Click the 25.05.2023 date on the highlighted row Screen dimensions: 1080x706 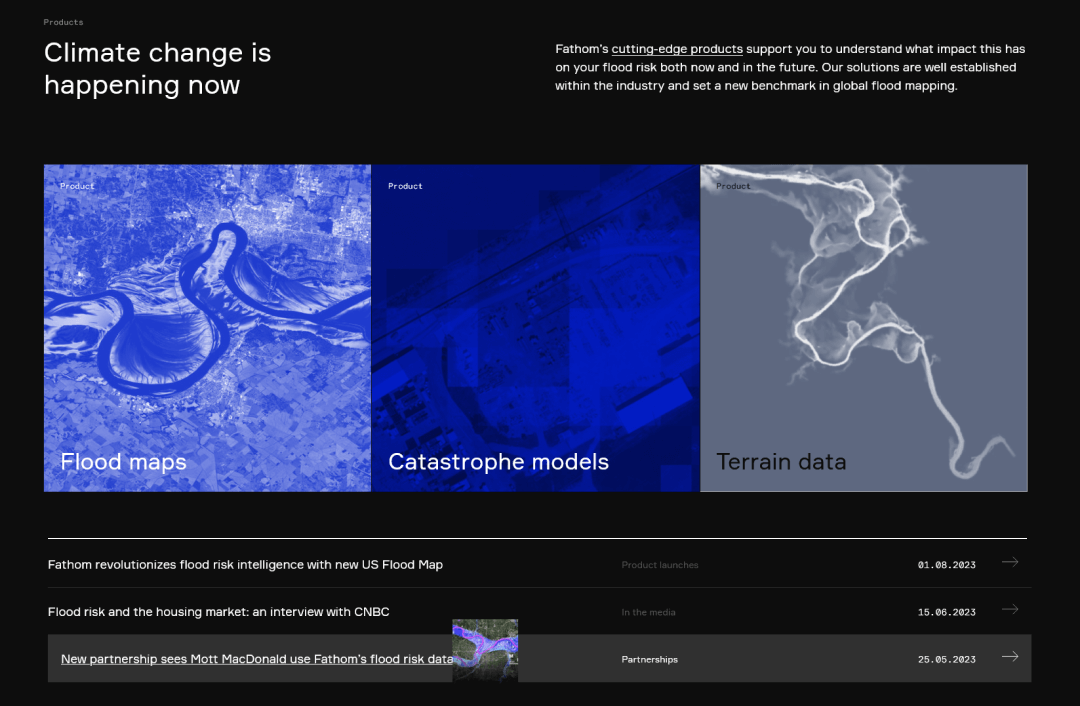click(946, 660)
